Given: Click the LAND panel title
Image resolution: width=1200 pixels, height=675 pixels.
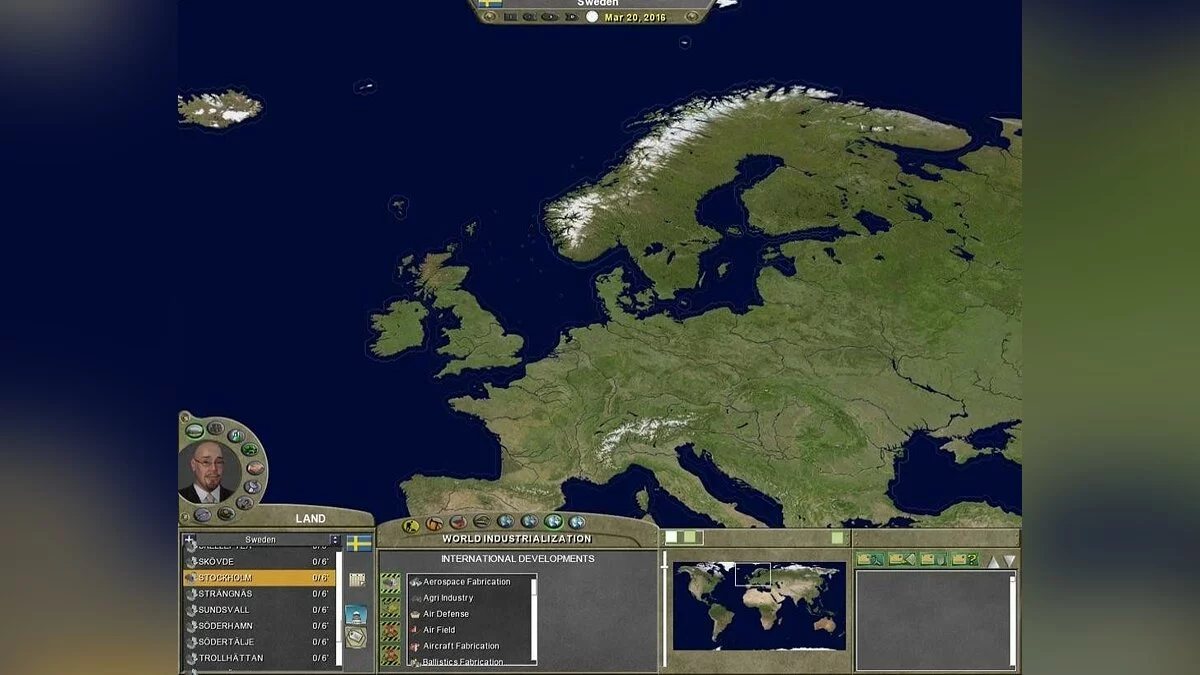Looking at the screenshot, I should [310, 519].
